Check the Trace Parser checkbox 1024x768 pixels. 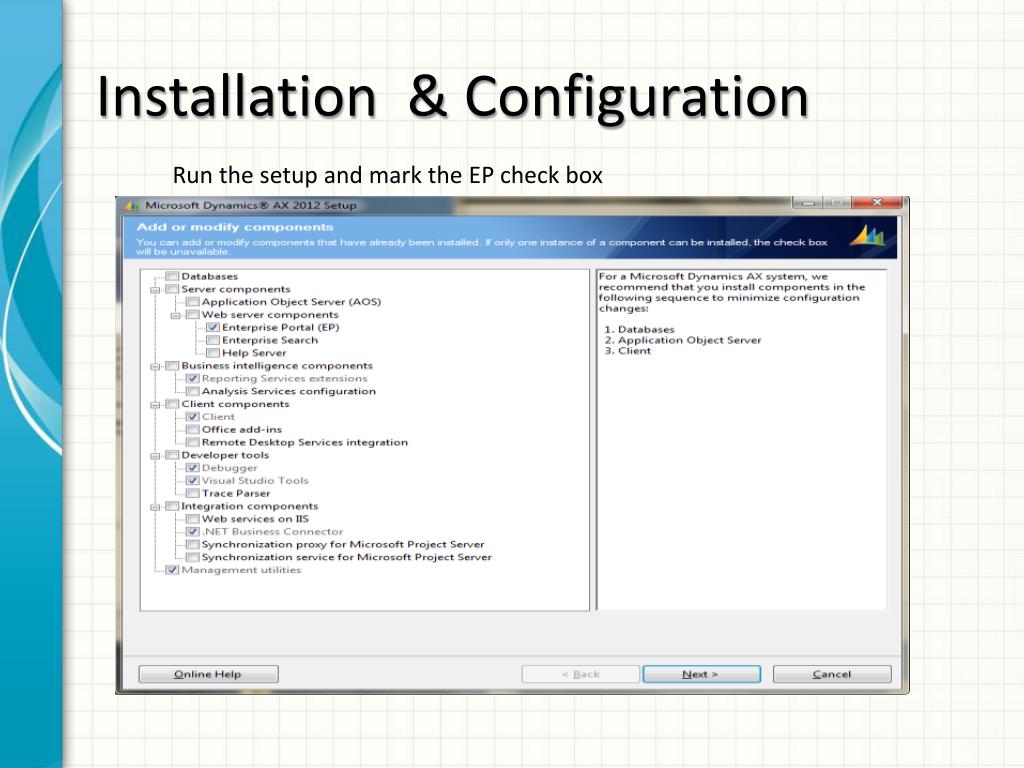[x=193, y=493]
